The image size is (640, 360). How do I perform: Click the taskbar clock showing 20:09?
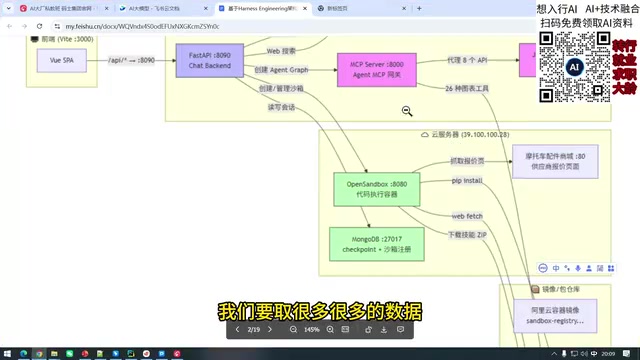point(608,353)
